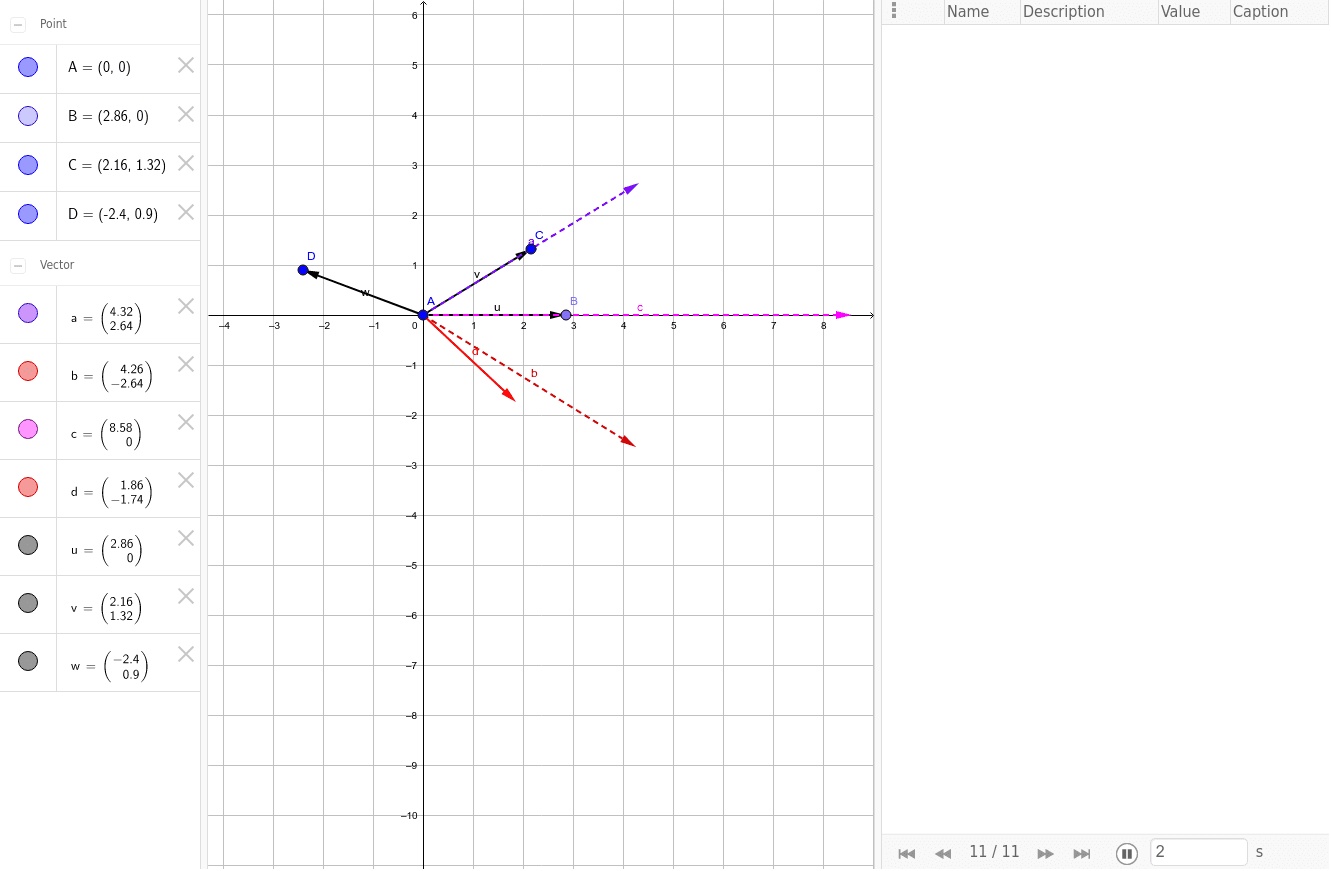Select point A at the origin in graph
This screenshot has height=871, width=1331.
(x=423, y=315)
